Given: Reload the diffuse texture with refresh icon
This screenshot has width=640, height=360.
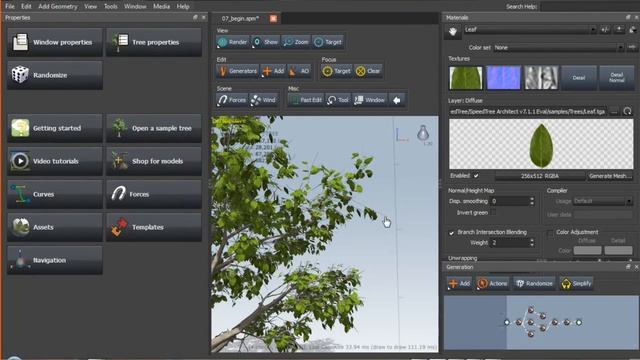Looking at the screenshot, I should (x=627, y=111).
